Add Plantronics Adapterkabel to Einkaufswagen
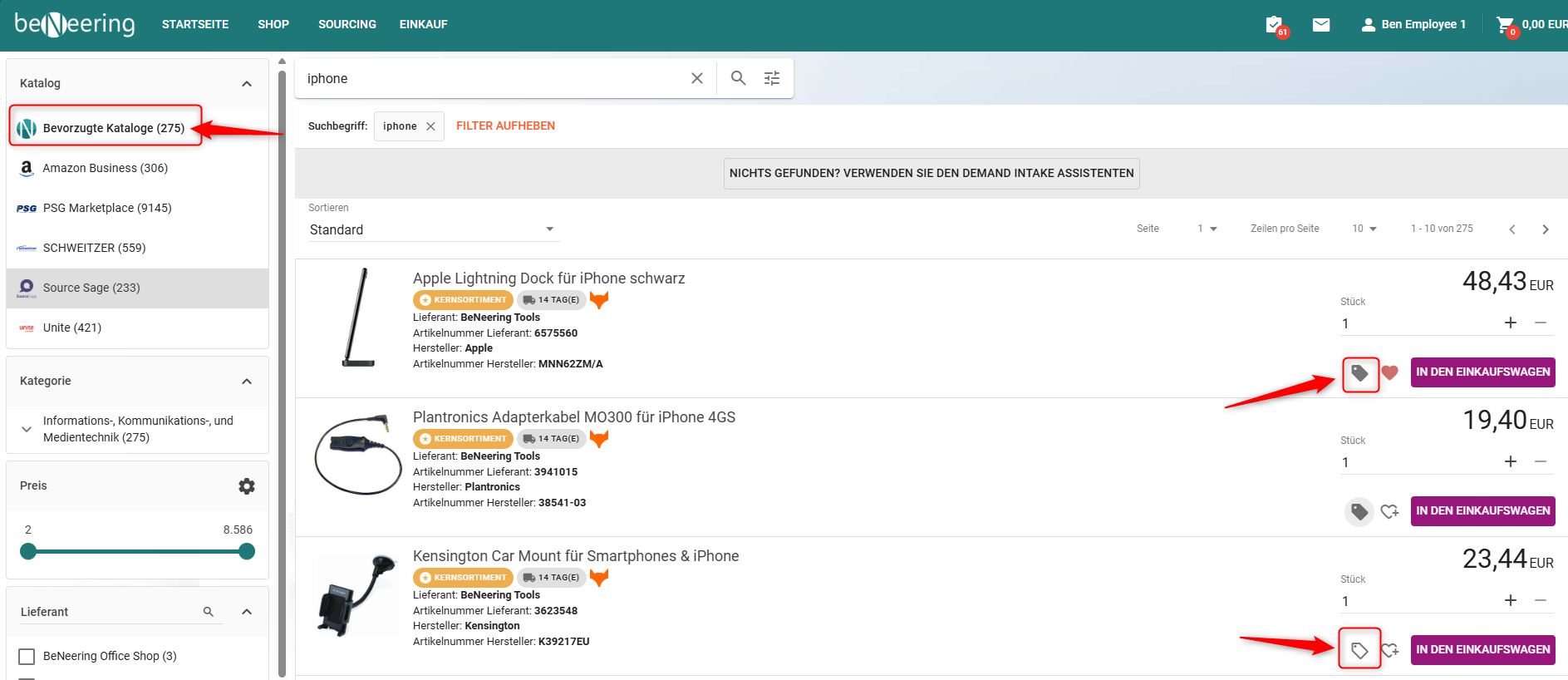The height and width of the screenshot is (680, 1568). [1482, 511]
